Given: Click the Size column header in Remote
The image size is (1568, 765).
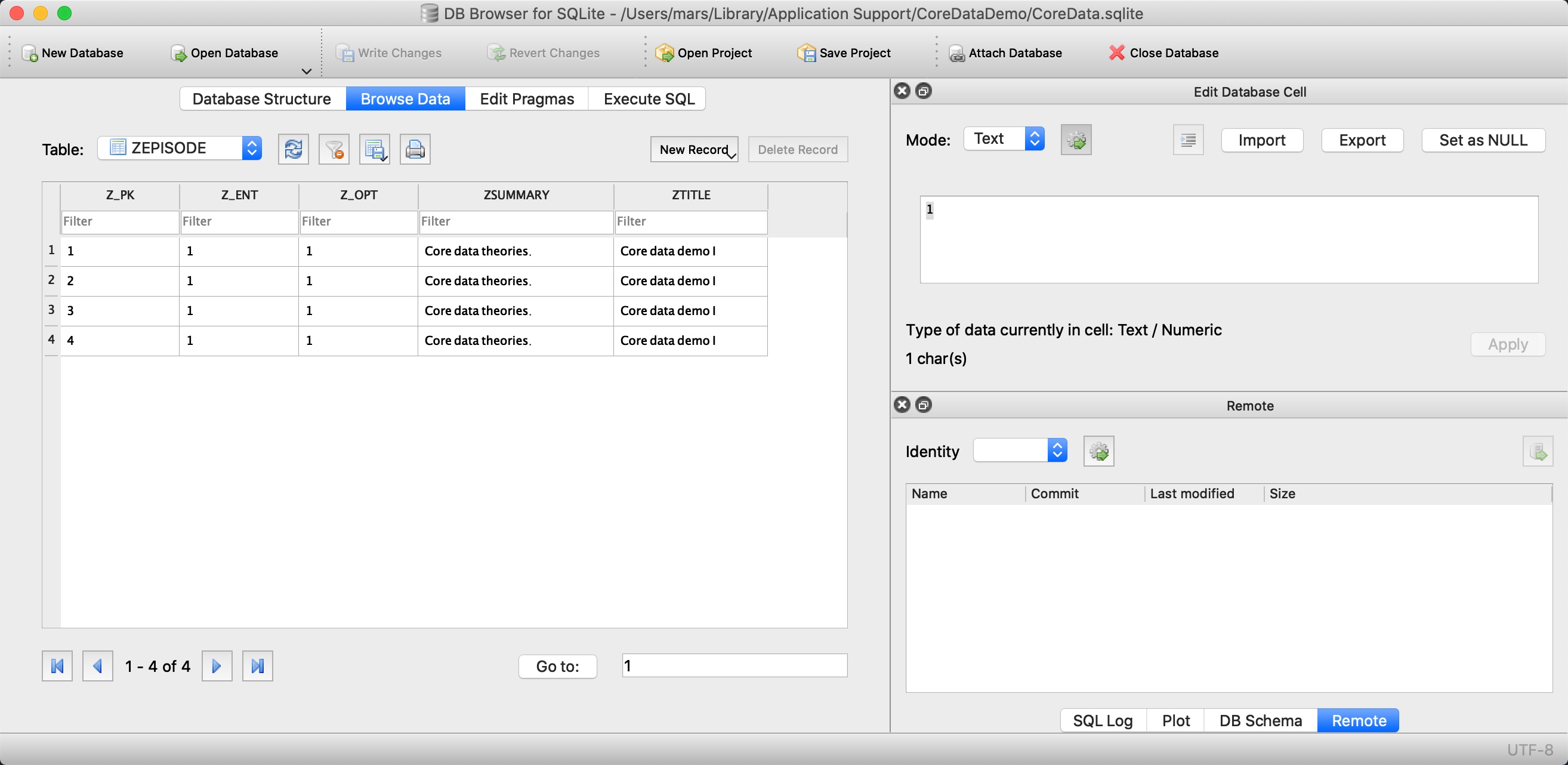Looking at the screenshot, I should click(1408, 494).
